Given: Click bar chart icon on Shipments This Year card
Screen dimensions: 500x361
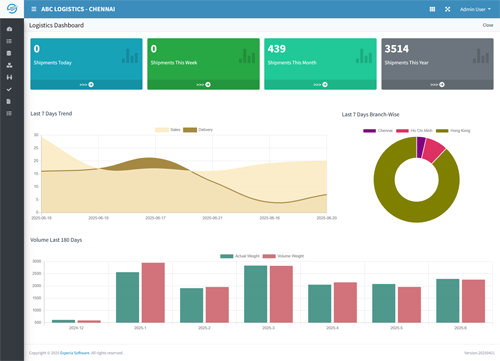Looking at the screenshot, I should click(x=481, y=56).
